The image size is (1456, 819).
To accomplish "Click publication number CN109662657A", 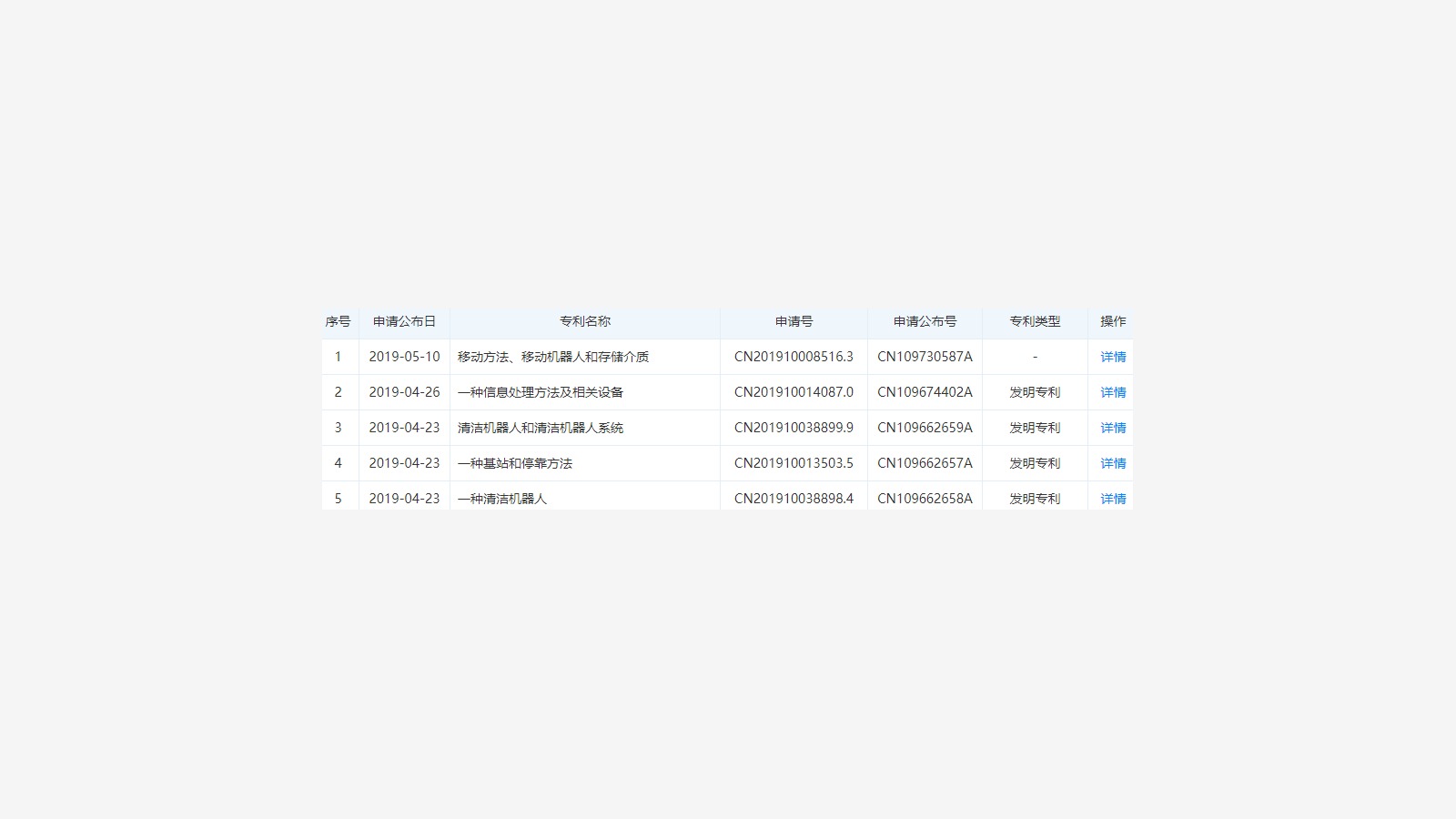I will [x=925, y=463].
